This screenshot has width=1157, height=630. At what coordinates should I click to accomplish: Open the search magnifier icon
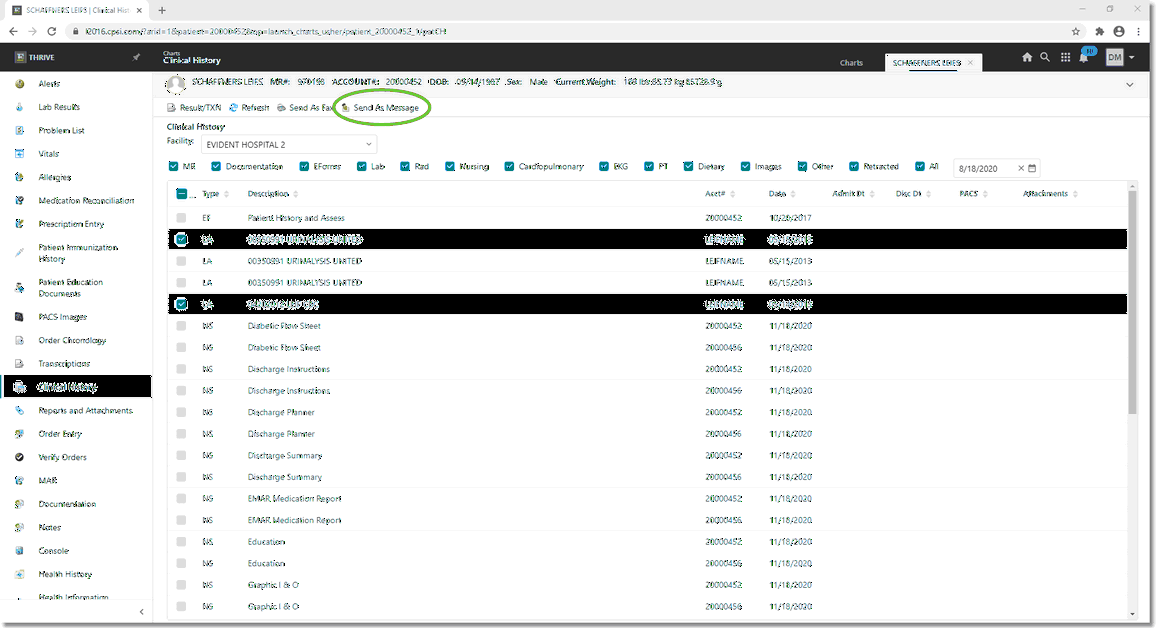1045,58
